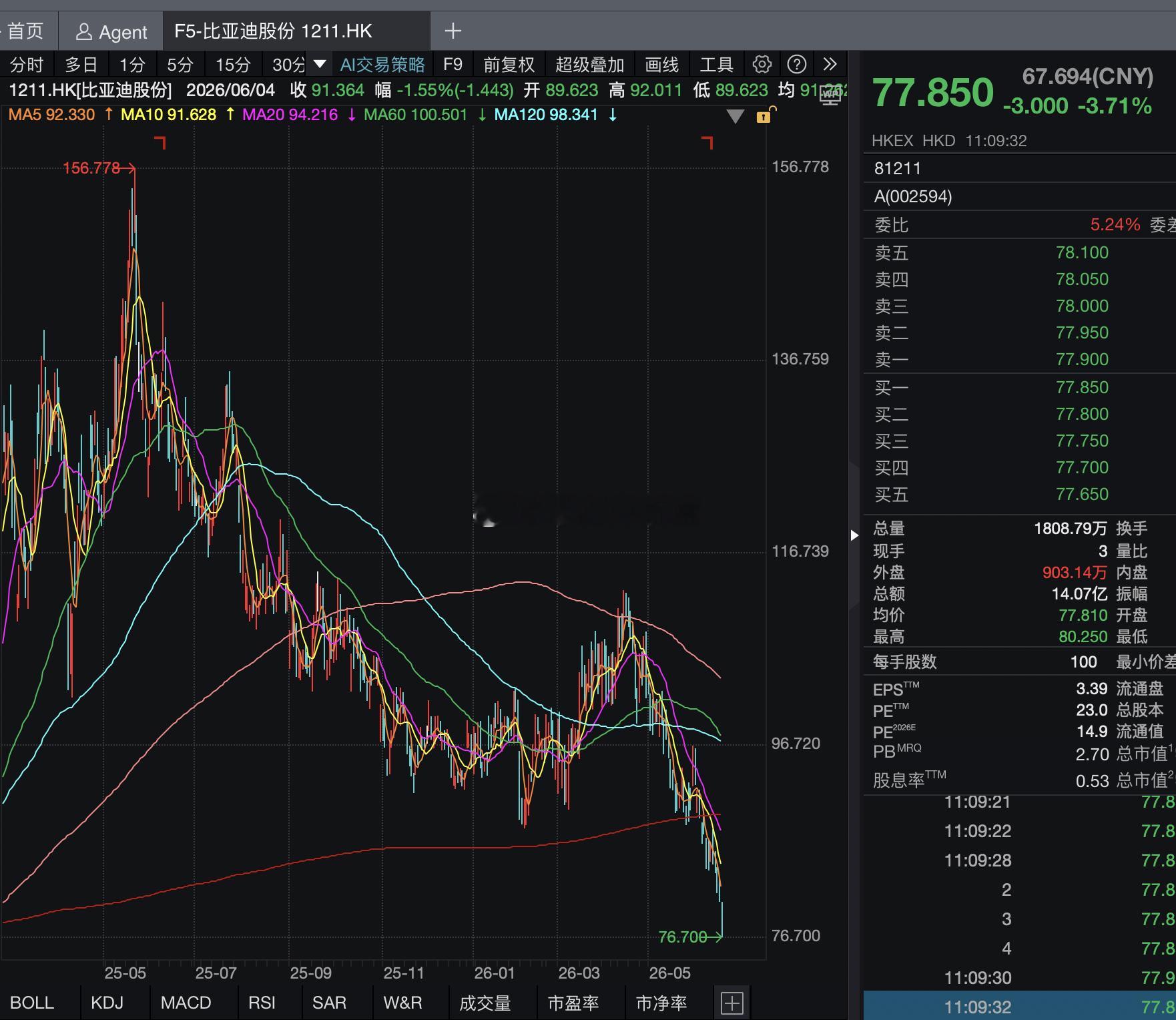This screenshot has height=1020, width=1176.
Task: Choose the 15分 period
Action: pyautogui.click(x=233, y=65)
